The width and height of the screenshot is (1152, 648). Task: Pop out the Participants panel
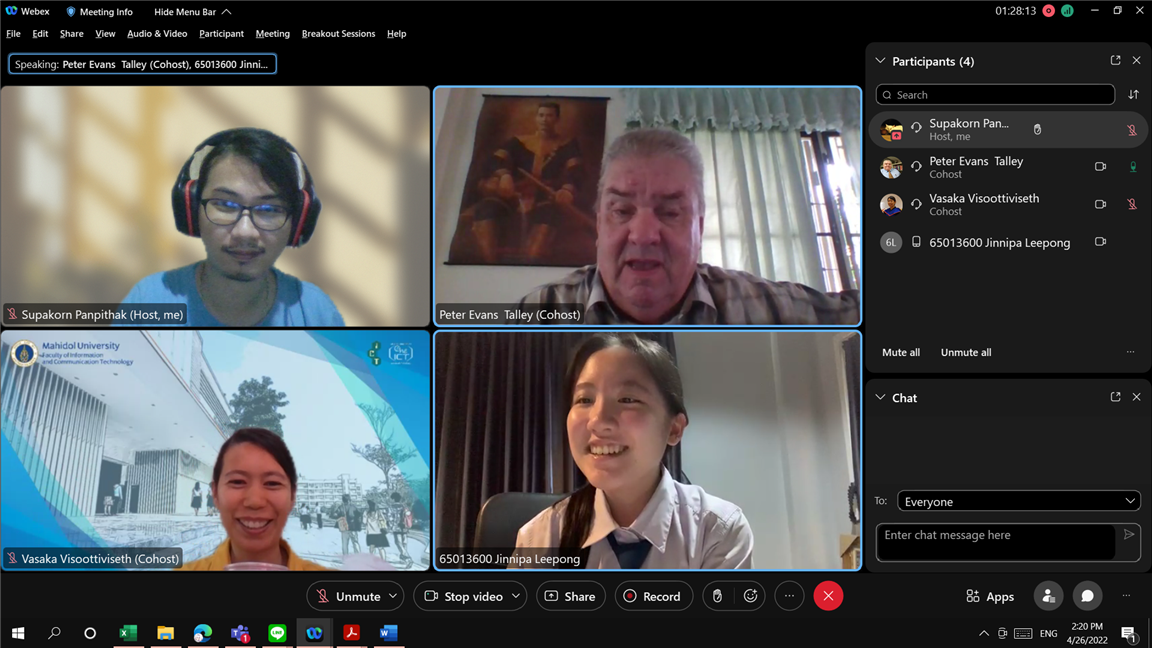[x=1115, y=61]
